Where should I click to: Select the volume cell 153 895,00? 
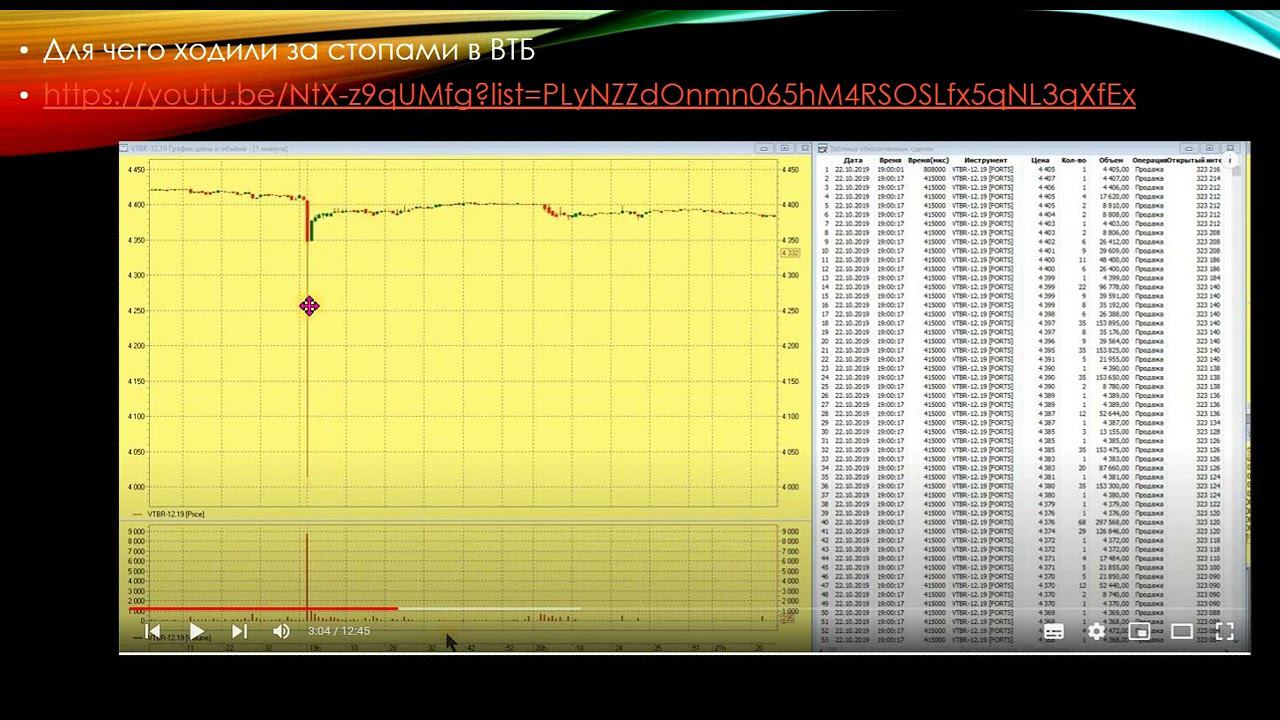pyautogui.click(x=1112, y=322)
